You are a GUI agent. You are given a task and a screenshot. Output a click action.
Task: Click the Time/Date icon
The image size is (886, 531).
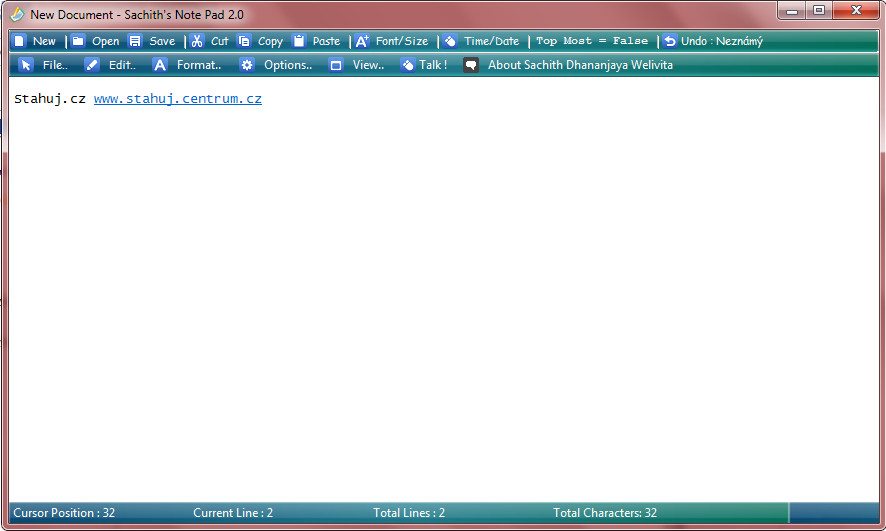[x=450, y=41]
